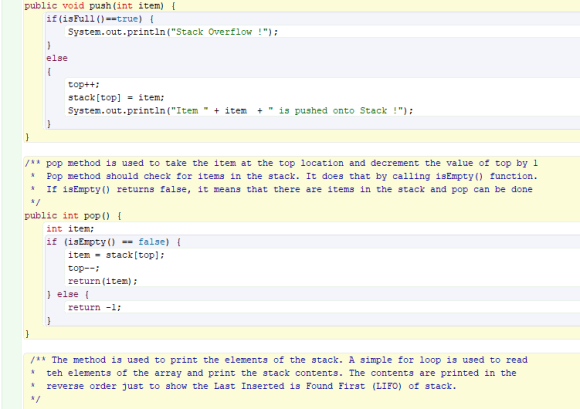
Task: Click the closing brace of push method
Action: (27, 137)
